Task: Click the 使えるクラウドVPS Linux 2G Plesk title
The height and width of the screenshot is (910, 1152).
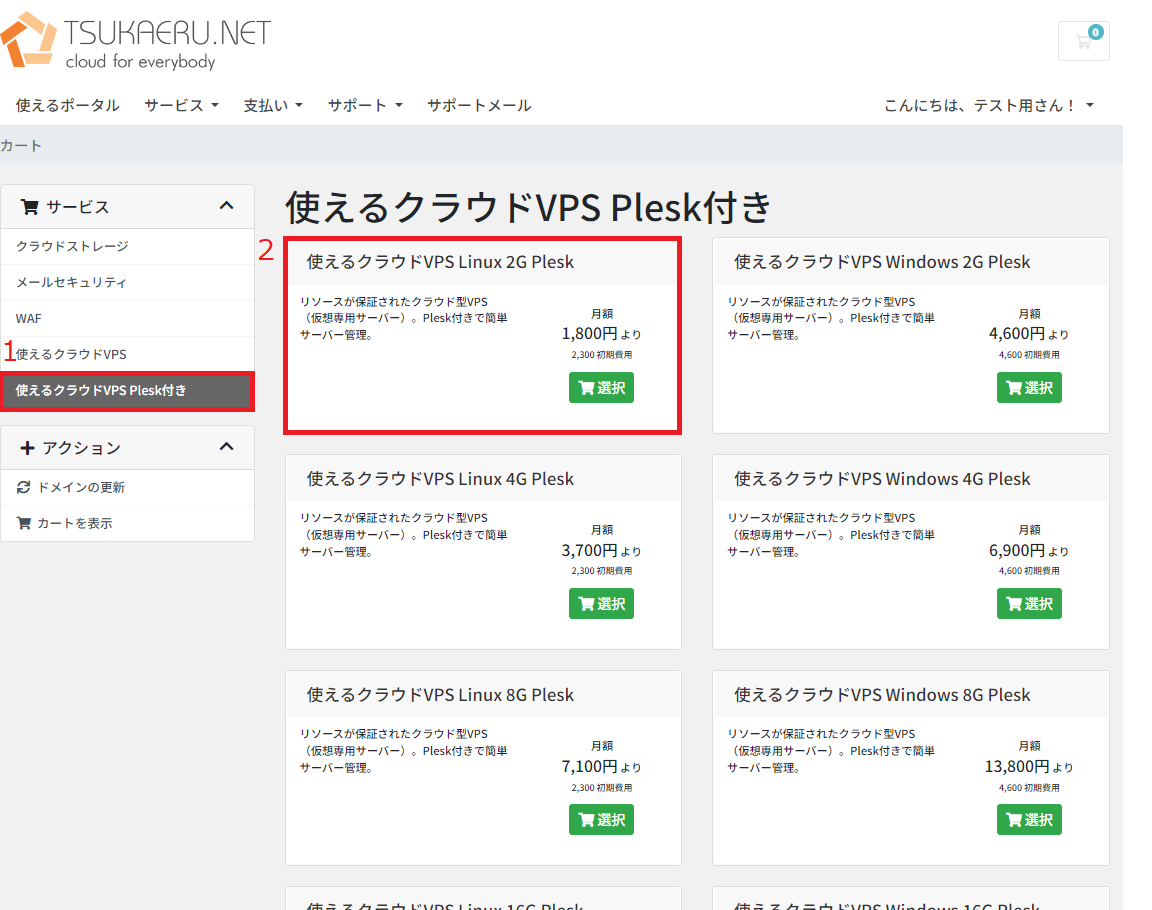Action: [x=440, y=262]
